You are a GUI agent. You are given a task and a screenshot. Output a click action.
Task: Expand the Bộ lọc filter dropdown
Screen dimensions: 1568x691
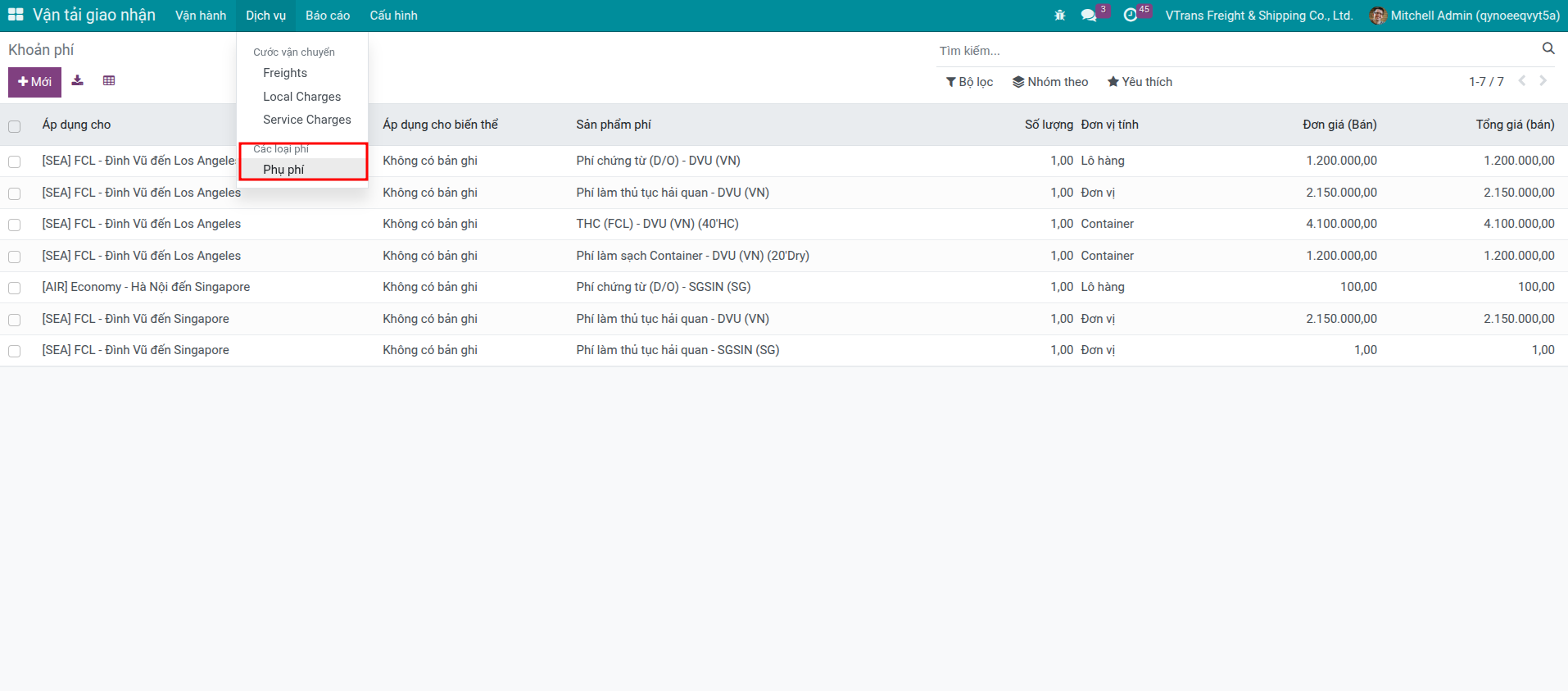969,82
